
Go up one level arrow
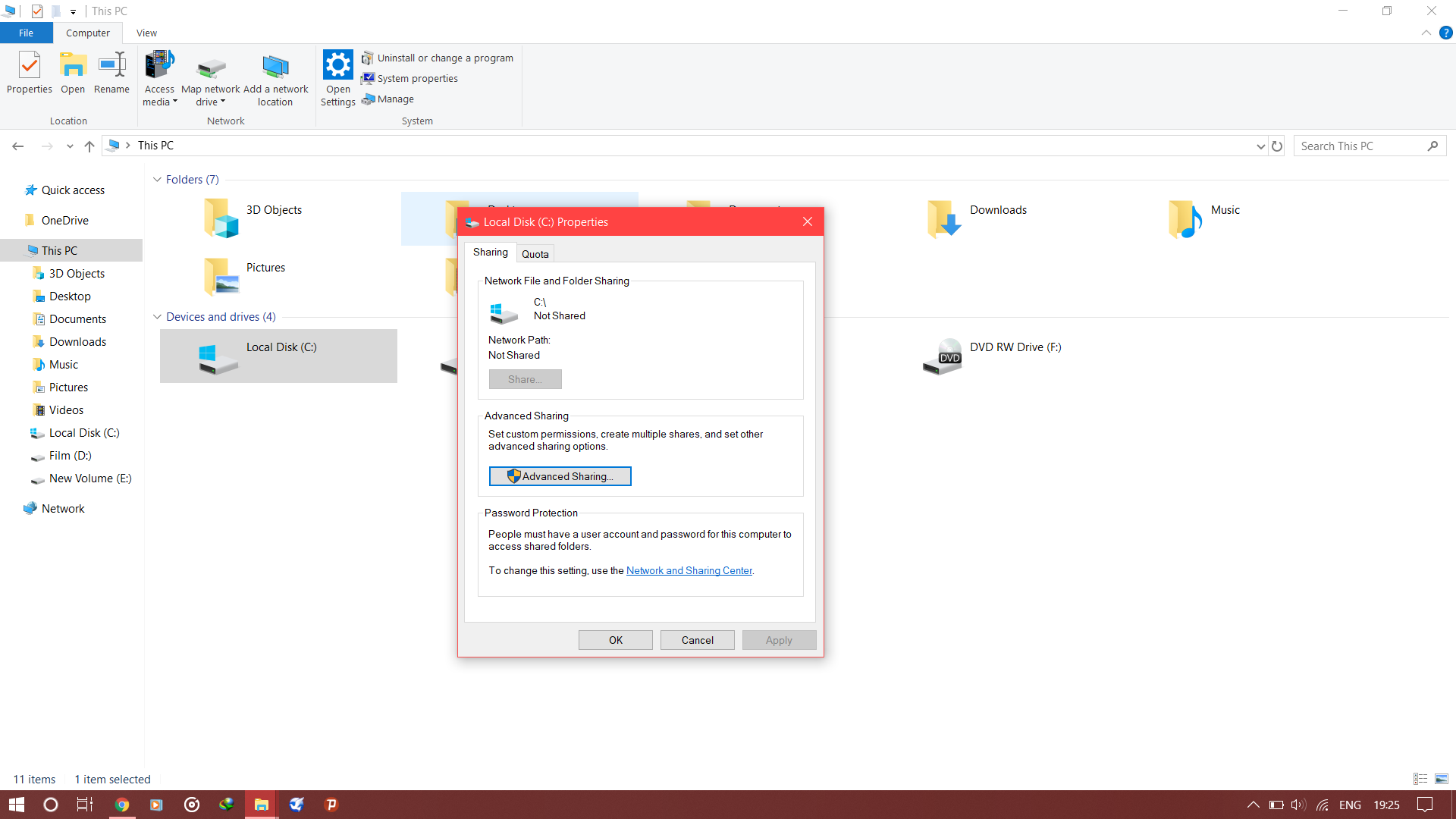[x=89, y=146]
